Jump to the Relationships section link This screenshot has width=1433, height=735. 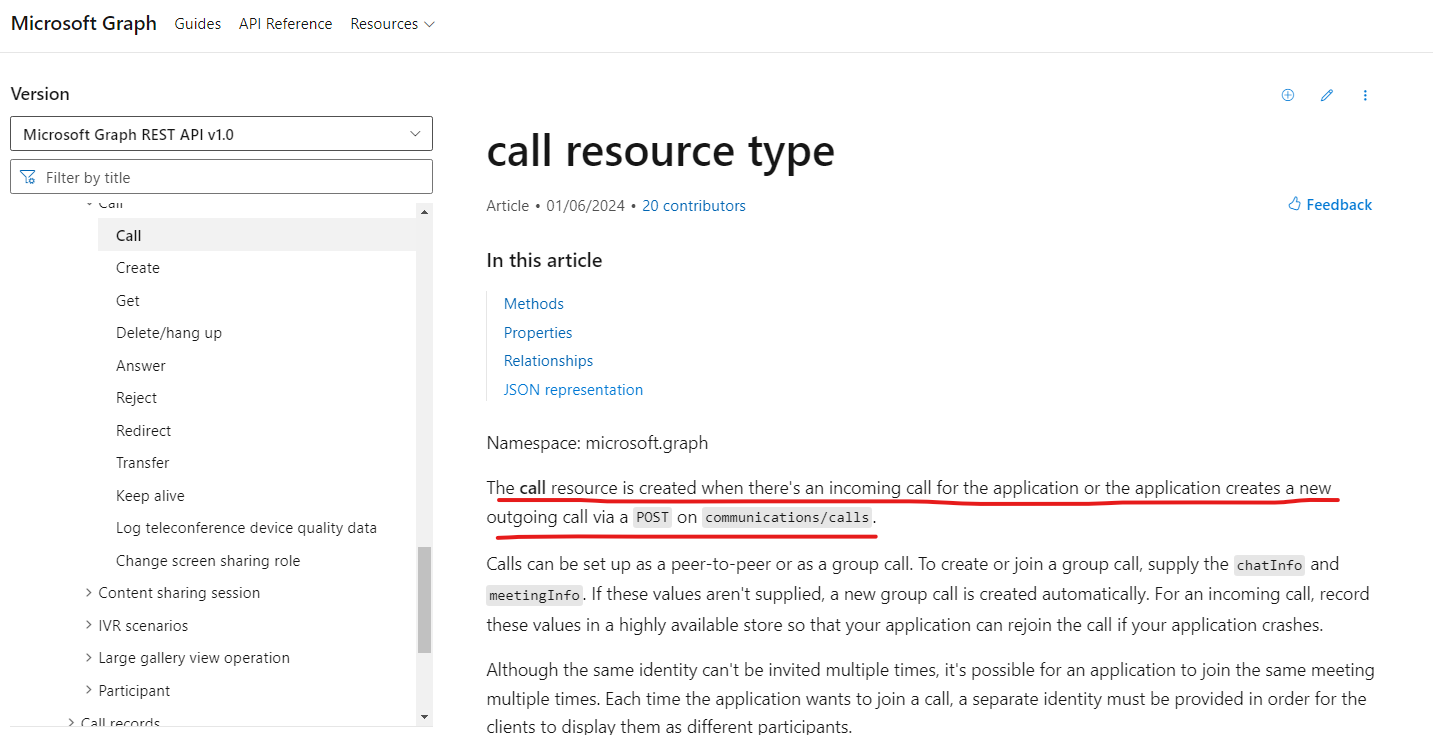(x=548, y=361)
